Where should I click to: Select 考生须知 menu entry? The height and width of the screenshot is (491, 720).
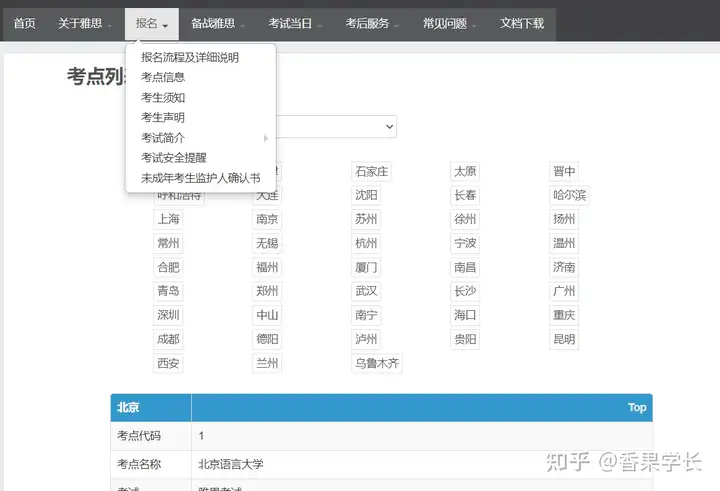[x=163, y=97]
